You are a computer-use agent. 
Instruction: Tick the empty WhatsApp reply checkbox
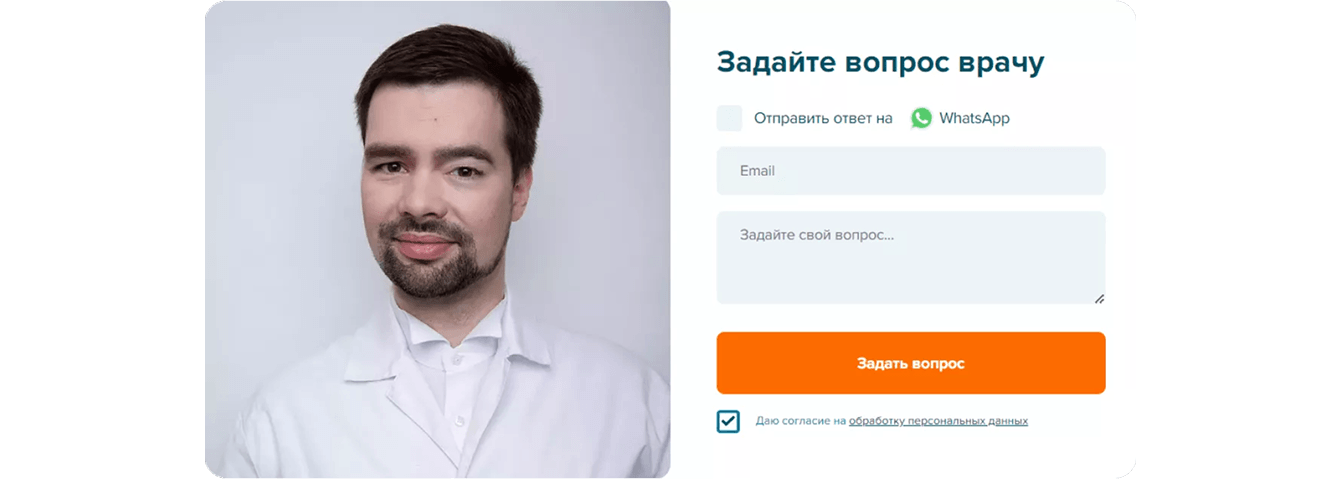pyautogui.click(x=730, y=118)
